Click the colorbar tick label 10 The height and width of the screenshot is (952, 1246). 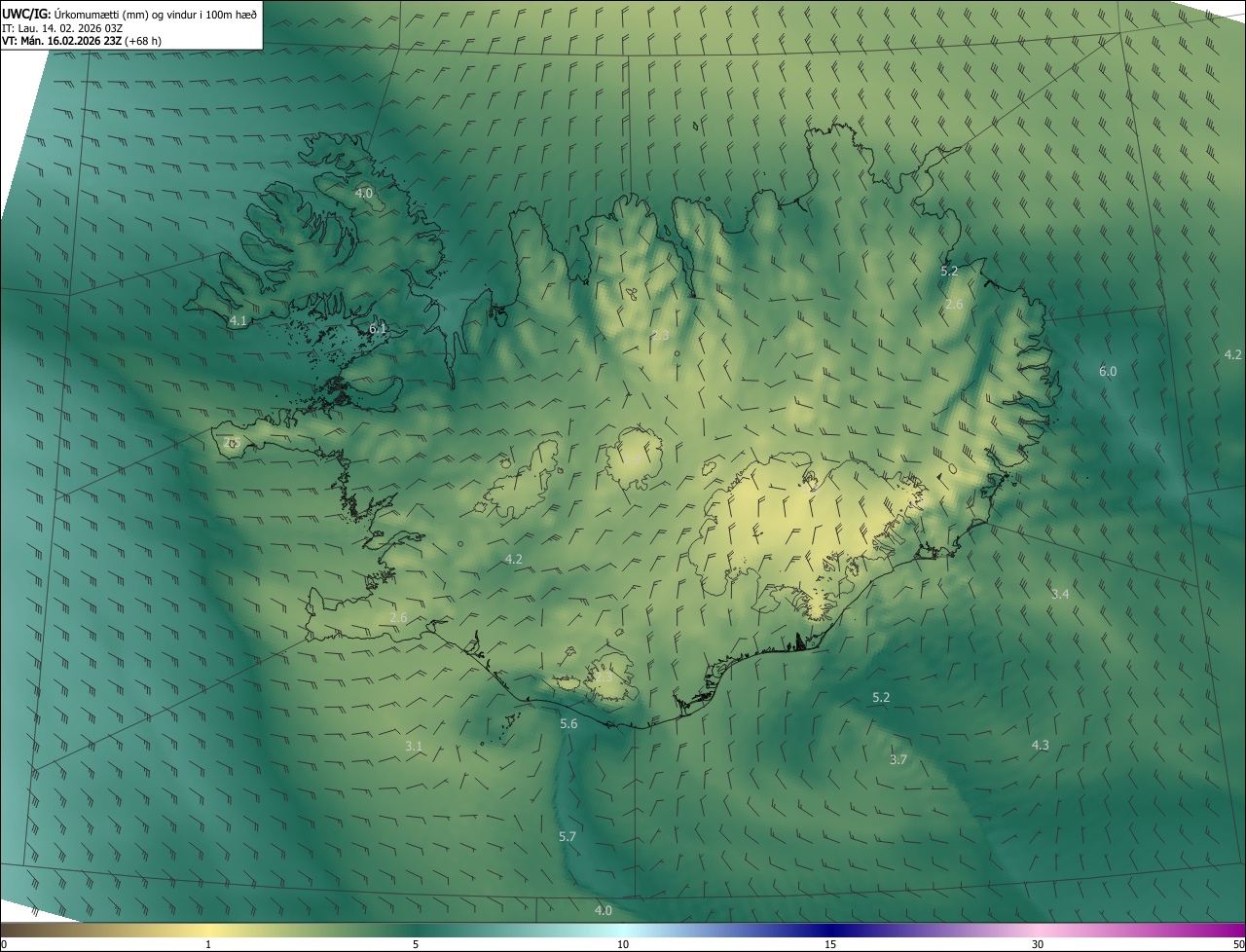tap(623, 944)
